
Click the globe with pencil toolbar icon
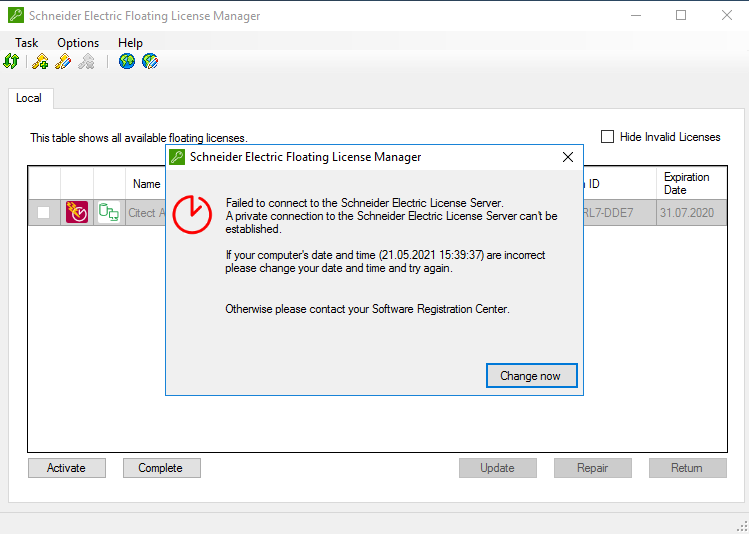(150, 61)
